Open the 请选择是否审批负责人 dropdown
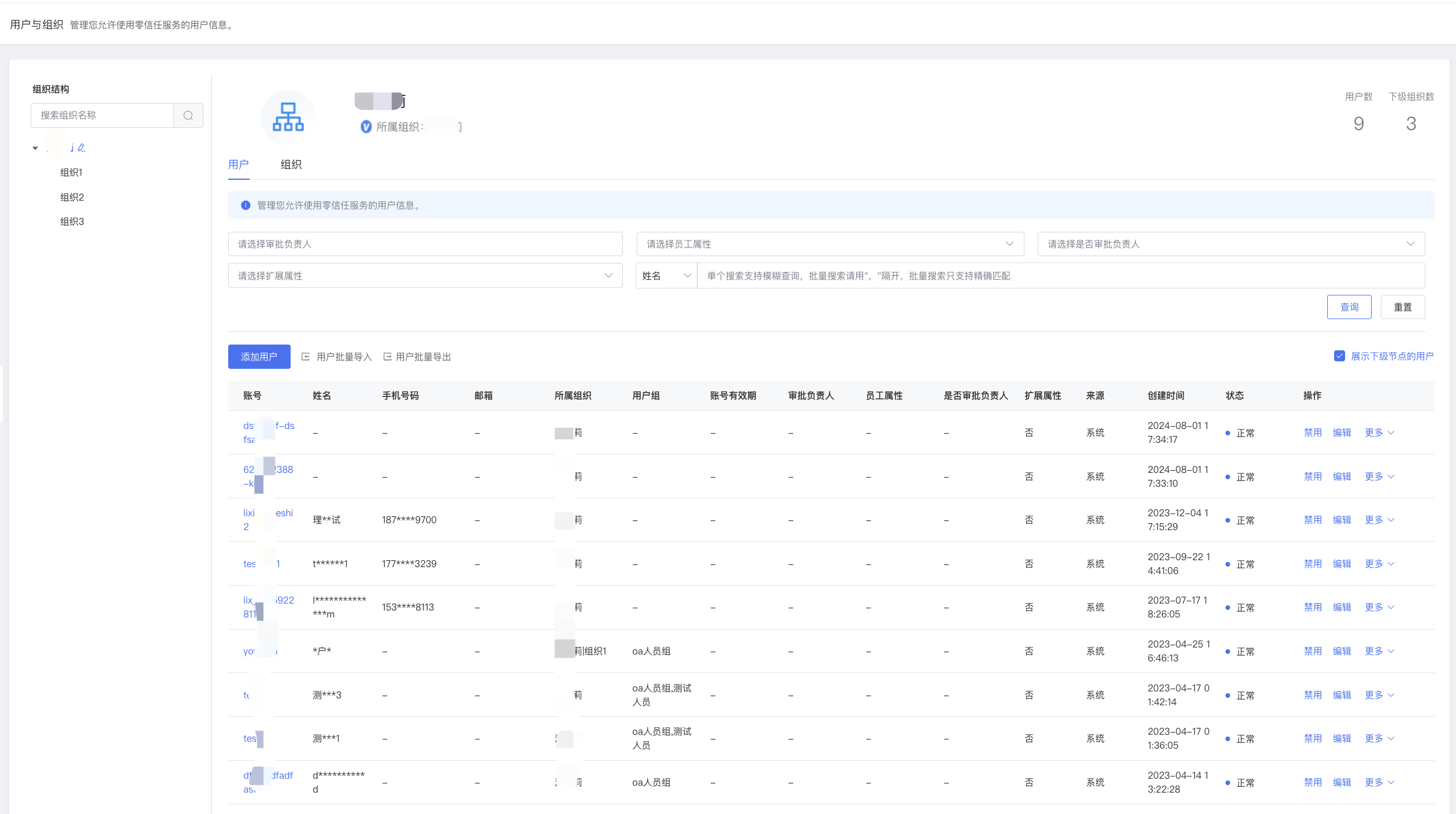Screen dimensions: 1456x814 click(1231, 244)
